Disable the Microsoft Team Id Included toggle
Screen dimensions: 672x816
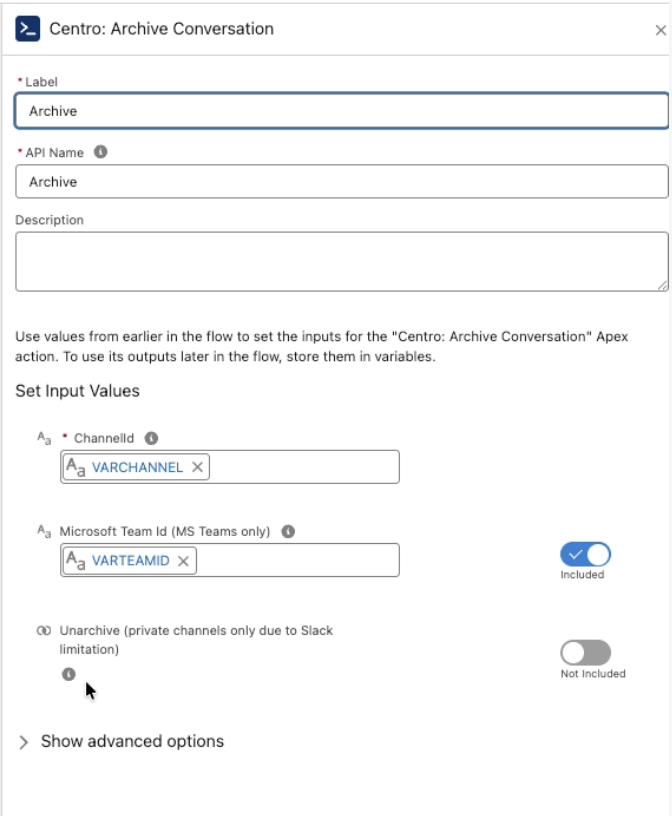coord(585,554)
